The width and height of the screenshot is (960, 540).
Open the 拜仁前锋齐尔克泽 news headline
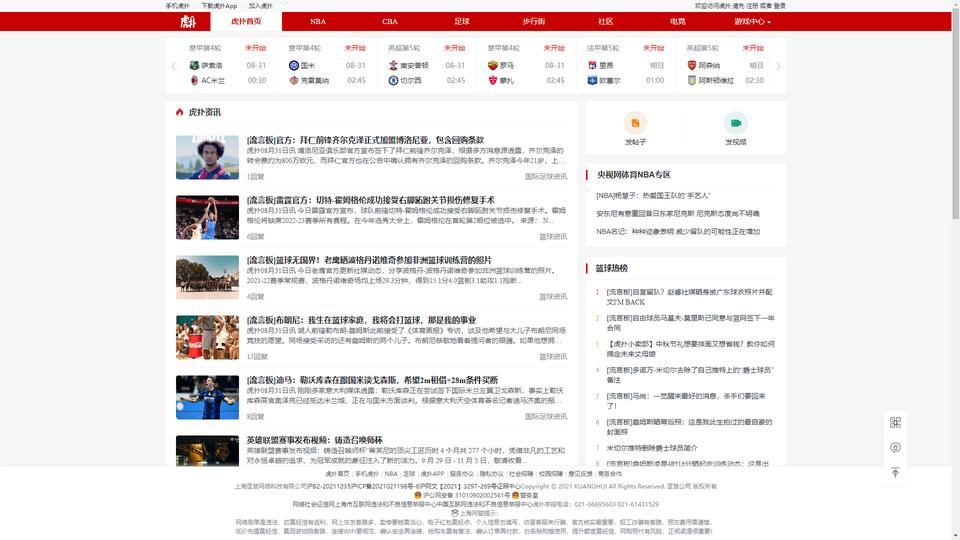point(365,140)
